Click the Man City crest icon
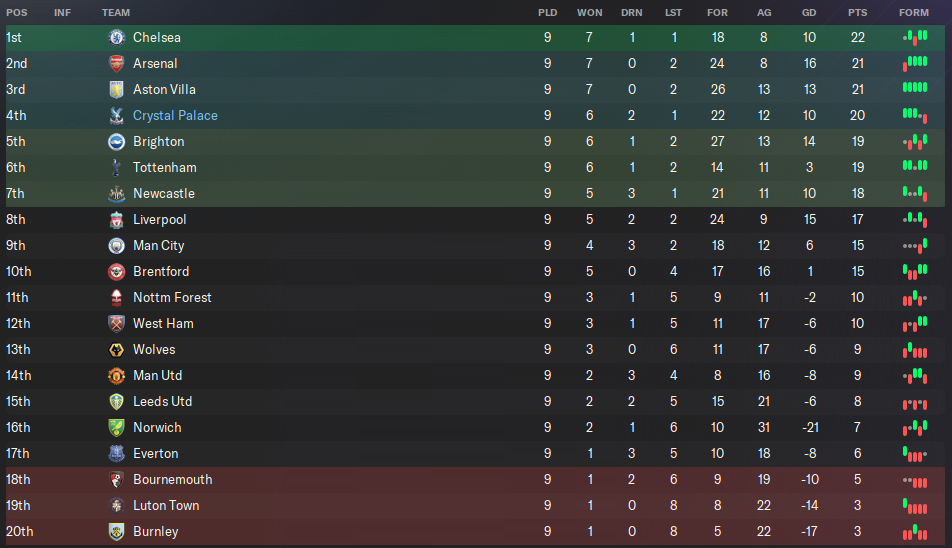 116,245
